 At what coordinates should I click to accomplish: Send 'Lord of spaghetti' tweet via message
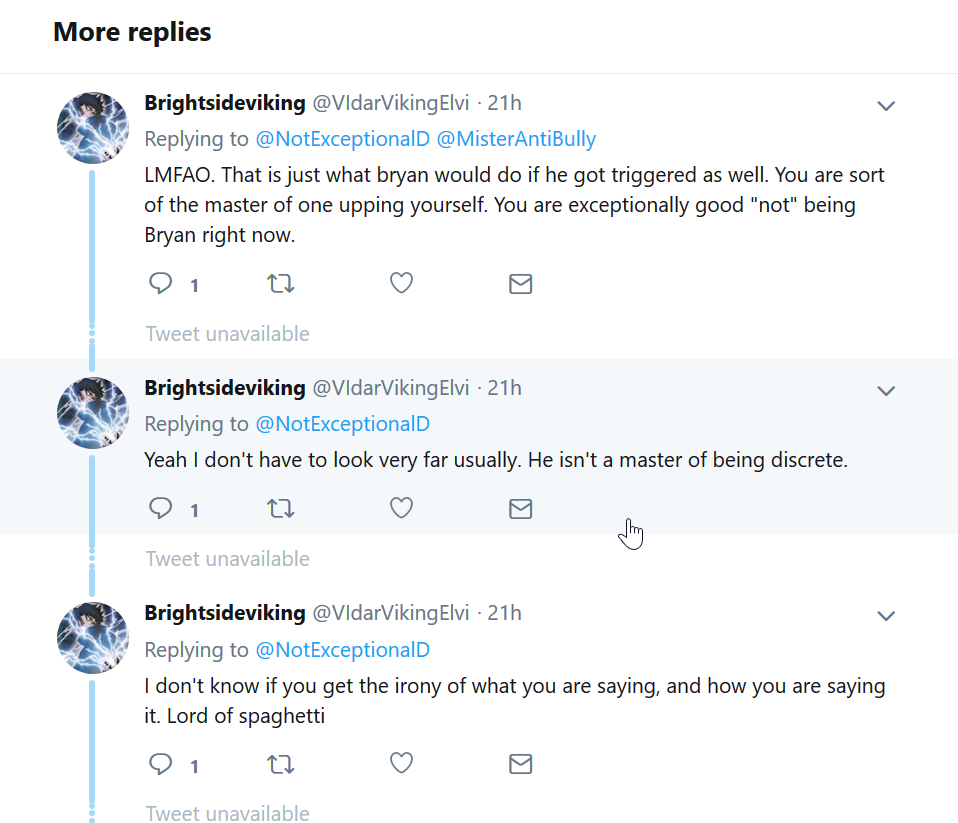(x=521, y=764)
